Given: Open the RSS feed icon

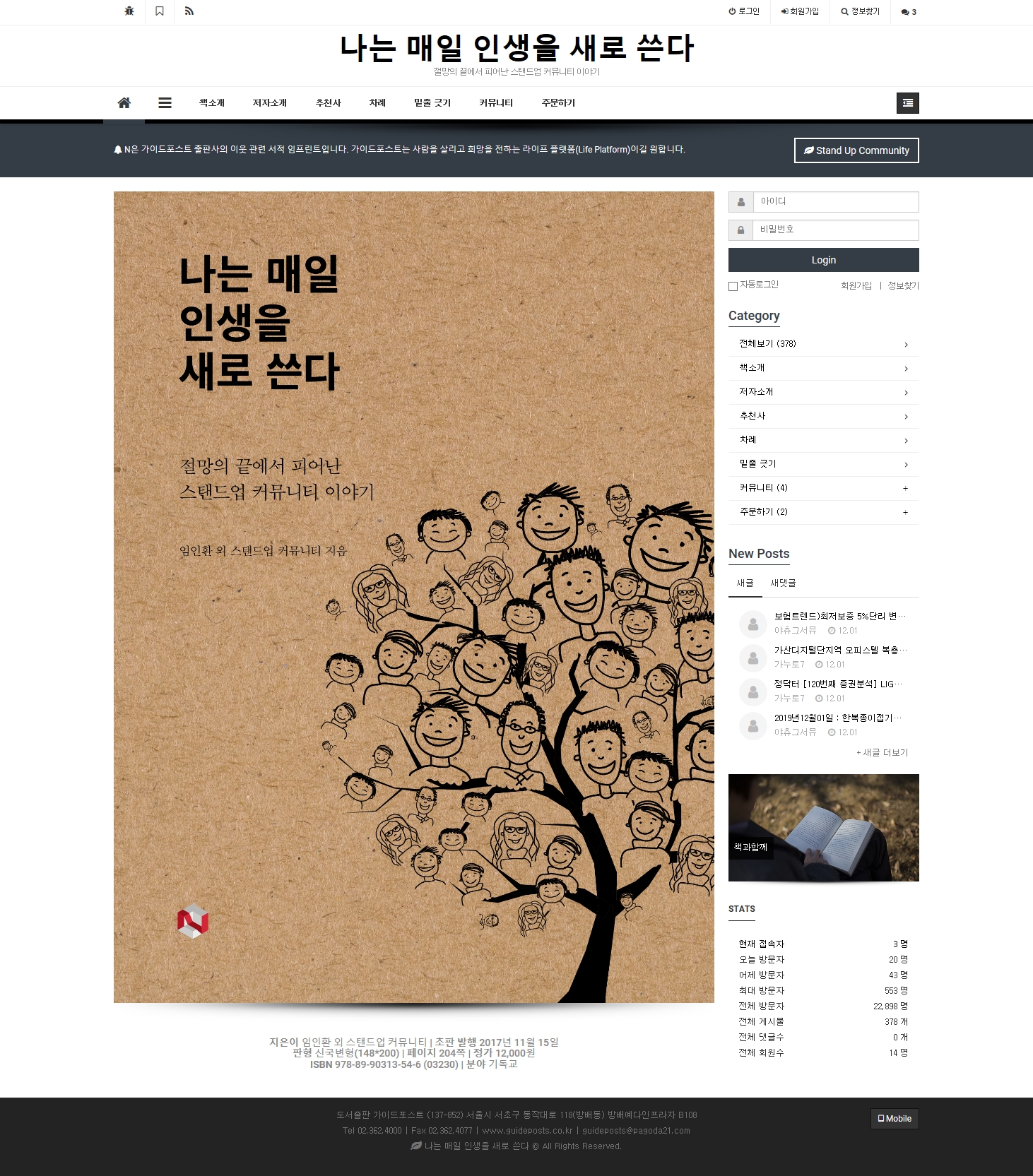Looking at the screenshot, I should pos(189,11).
